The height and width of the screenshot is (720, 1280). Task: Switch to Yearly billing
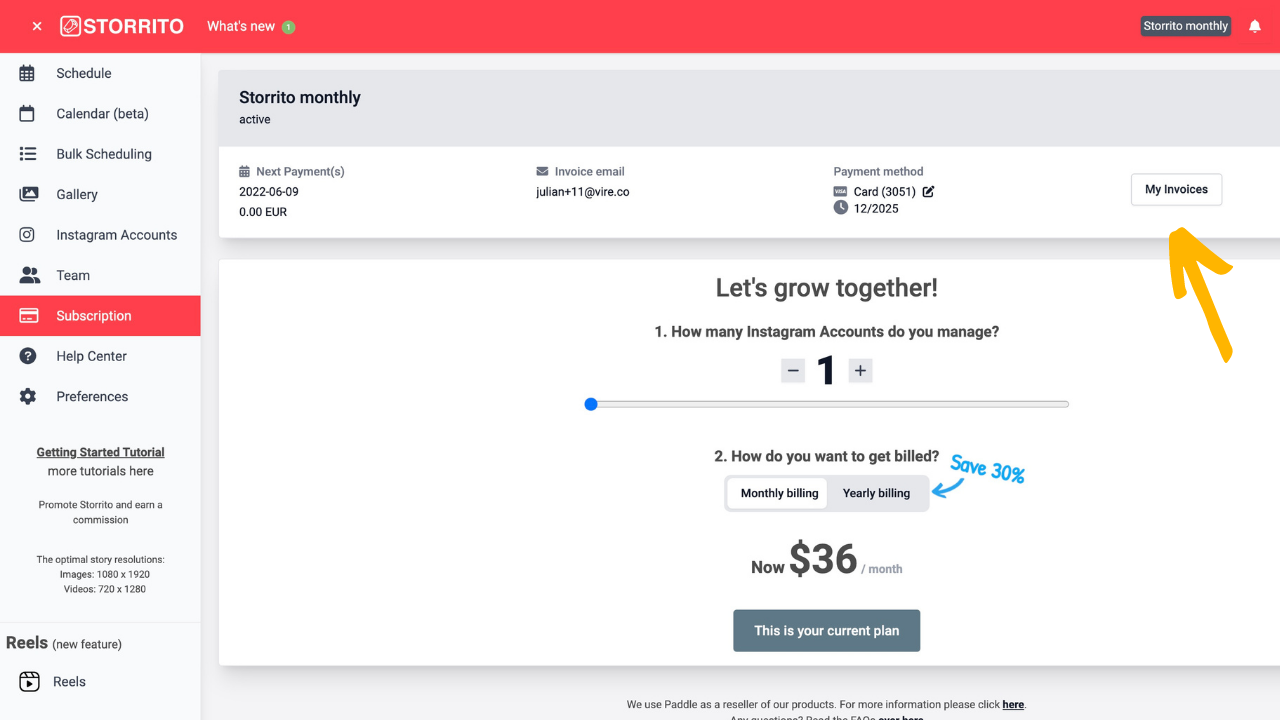click(x=876, y=493)
